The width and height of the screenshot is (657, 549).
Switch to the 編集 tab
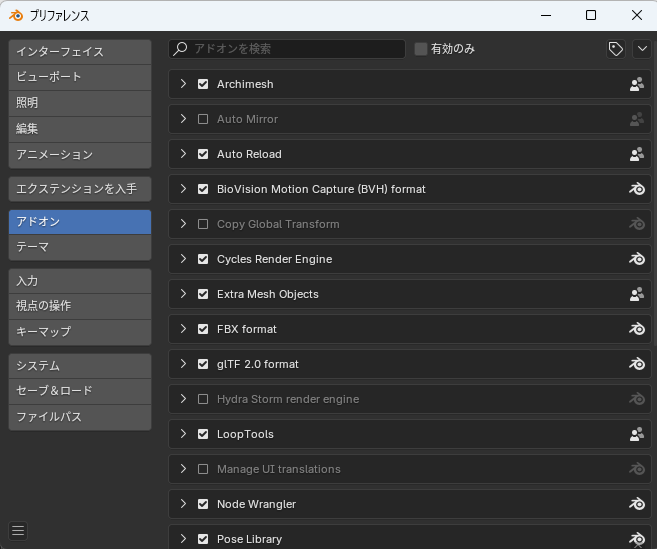coord(80,129)
